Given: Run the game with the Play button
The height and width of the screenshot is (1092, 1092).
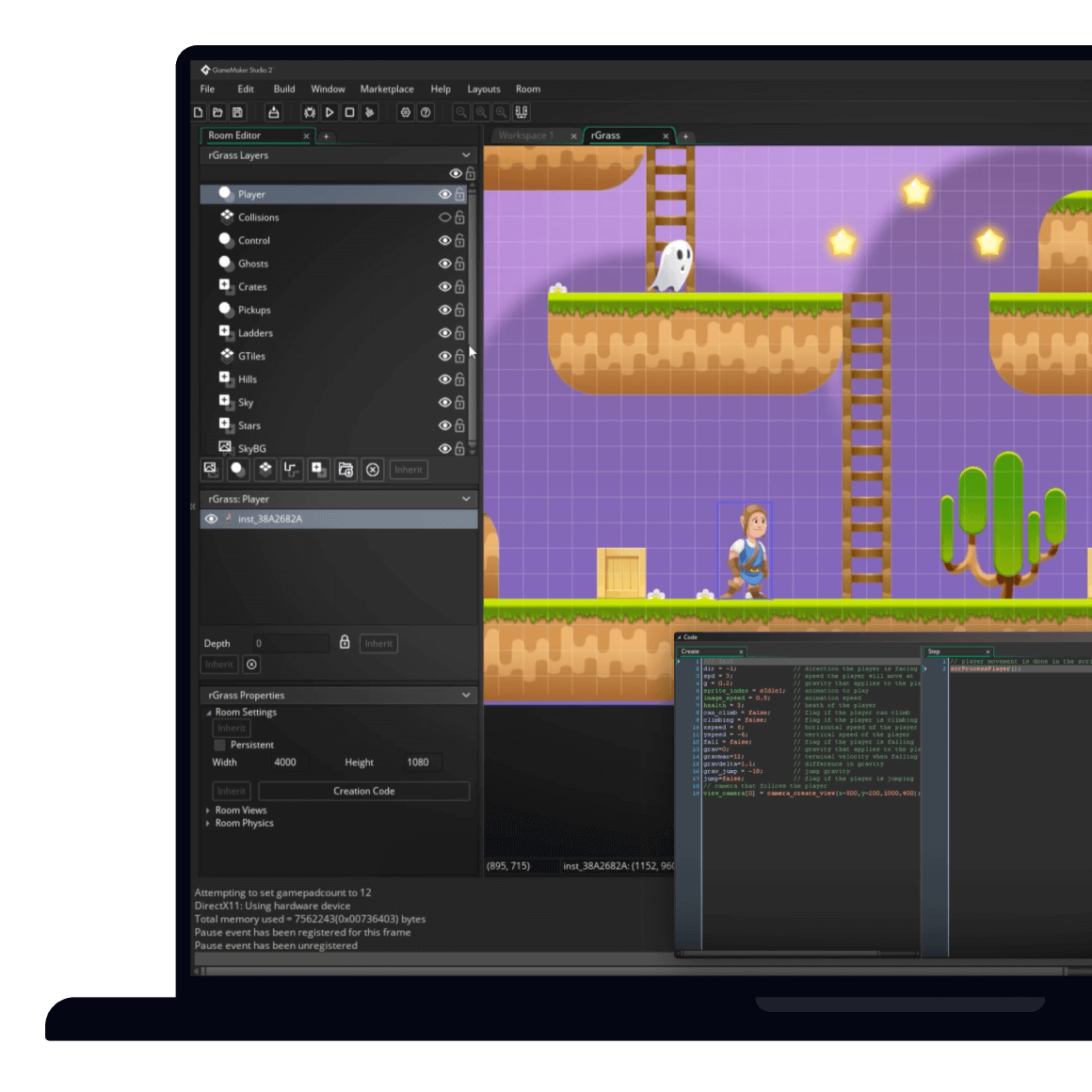Looking at the screenshot, I should tap(329, 112).
